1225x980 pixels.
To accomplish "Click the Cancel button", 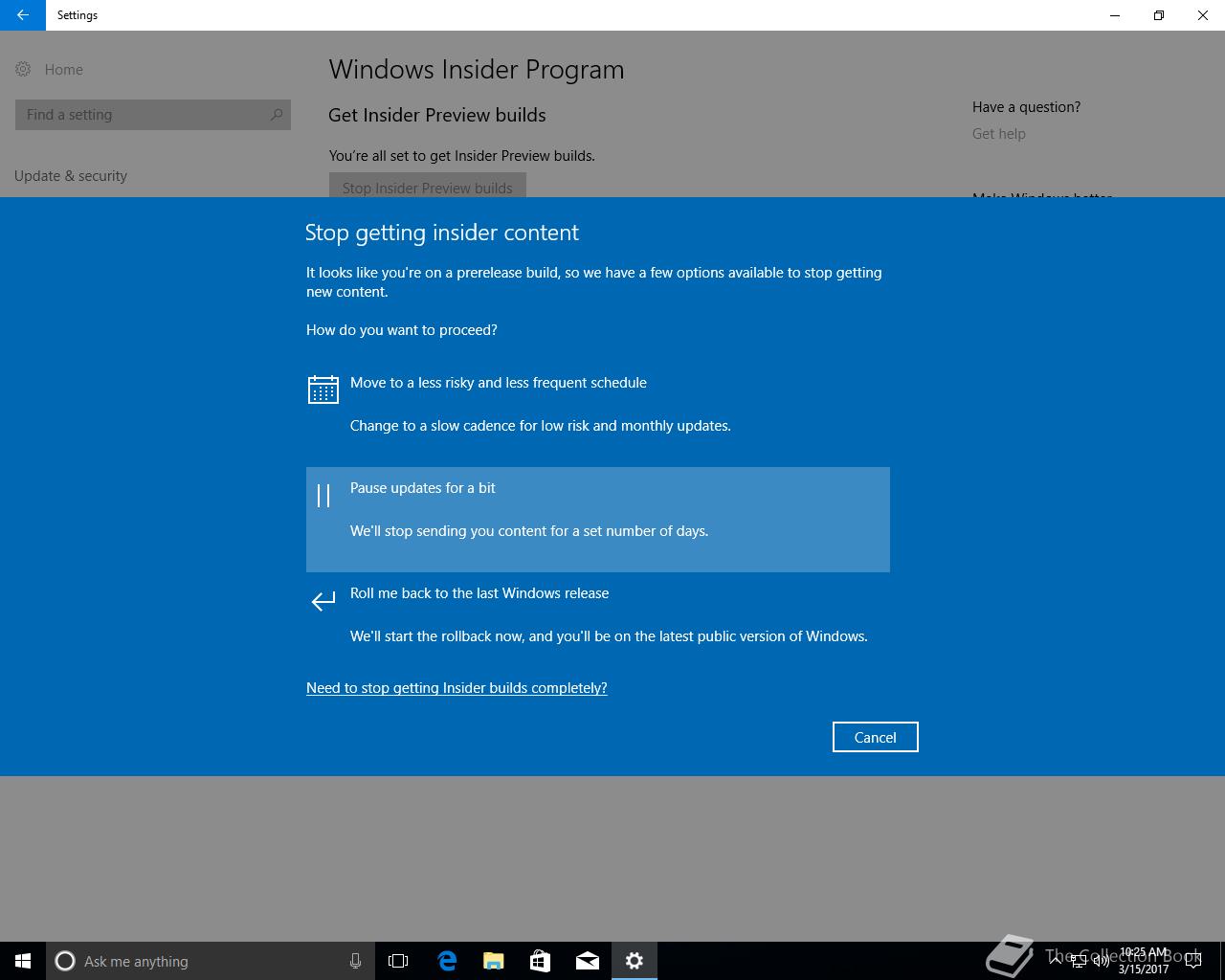I will click(875, 737).
